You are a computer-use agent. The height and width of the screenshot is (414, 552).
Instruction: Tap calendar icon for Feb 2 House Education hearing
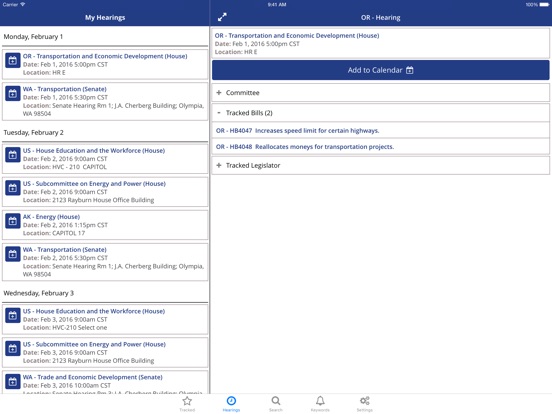coord(13,155)
